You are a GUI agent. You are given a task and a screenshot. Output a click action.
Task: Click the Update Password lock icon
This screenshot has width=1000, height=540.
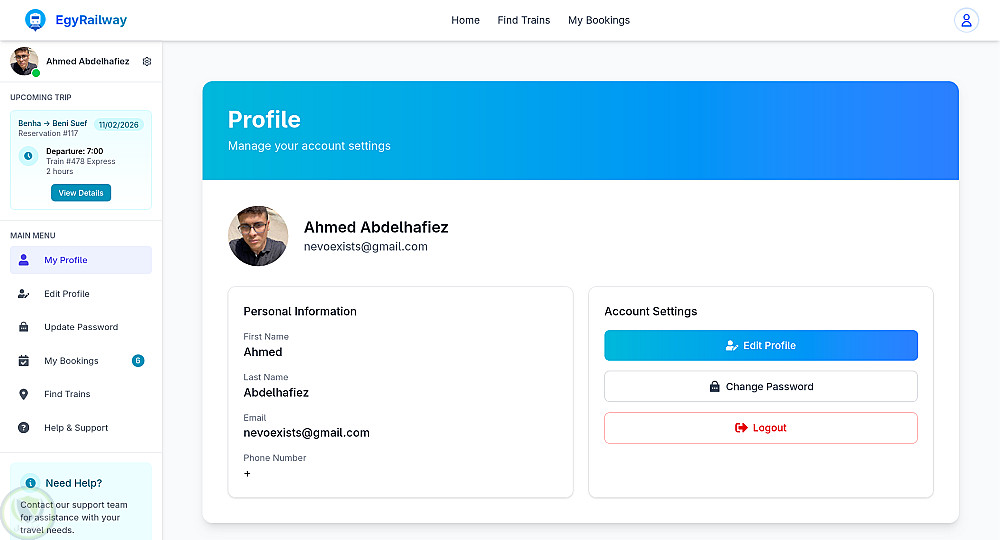coord(24,327)
